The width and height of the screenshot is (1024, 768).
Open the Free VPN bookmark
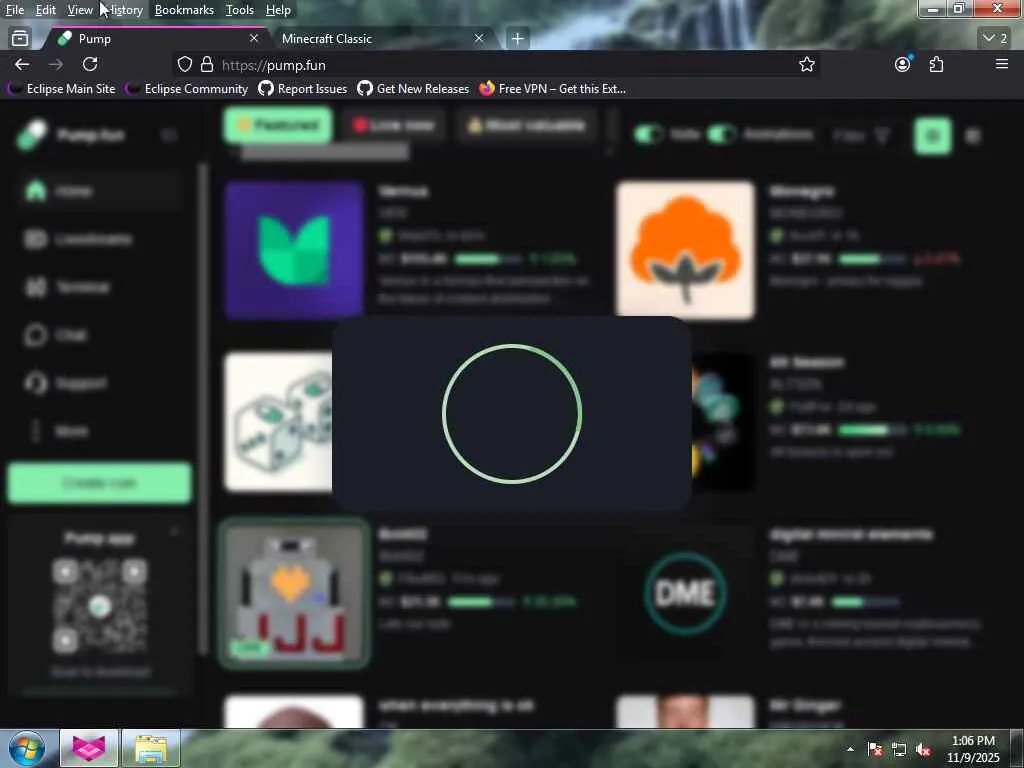[x=552, y=89]
